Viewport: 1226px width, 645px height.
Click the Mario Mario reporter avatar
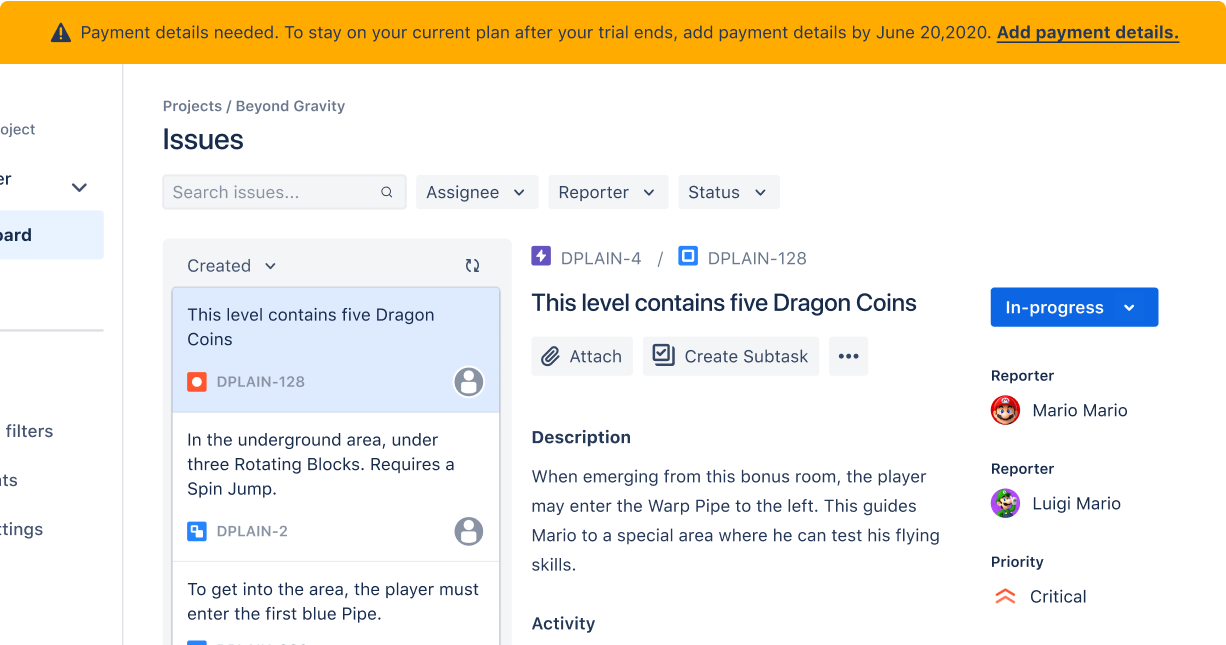[x=1005, y=410]
